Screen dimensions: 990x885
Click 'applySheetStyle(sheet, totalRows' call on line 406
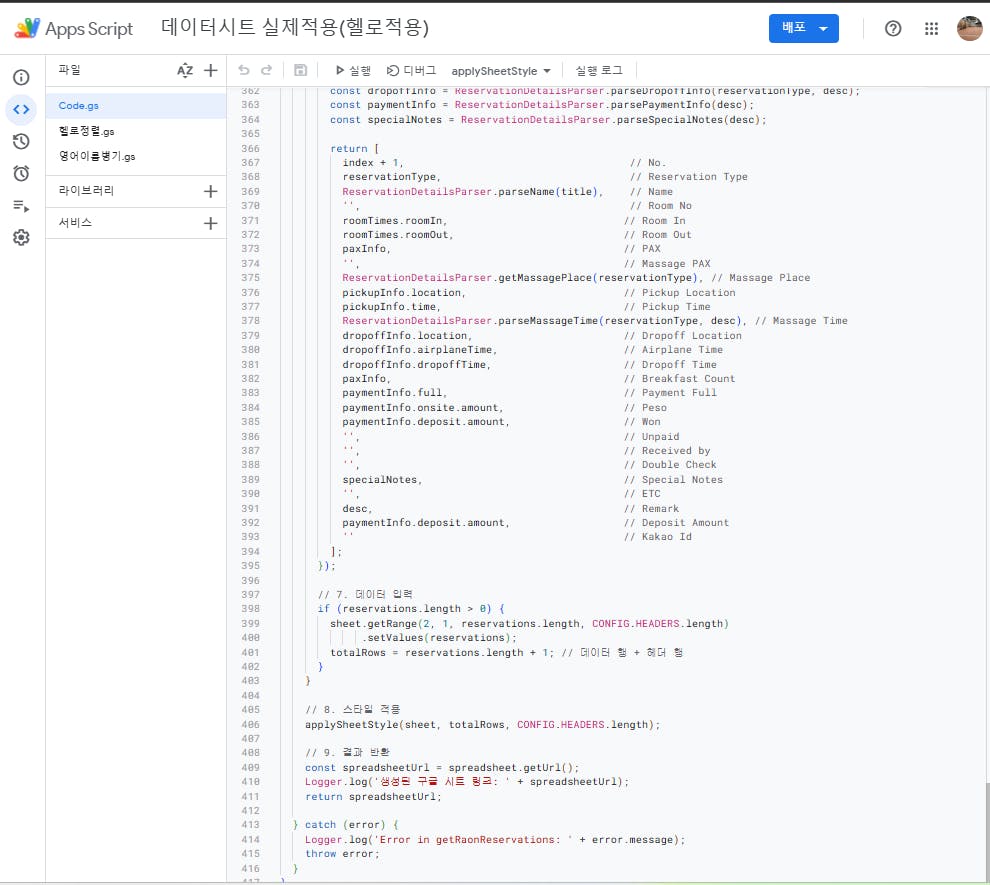405,725
